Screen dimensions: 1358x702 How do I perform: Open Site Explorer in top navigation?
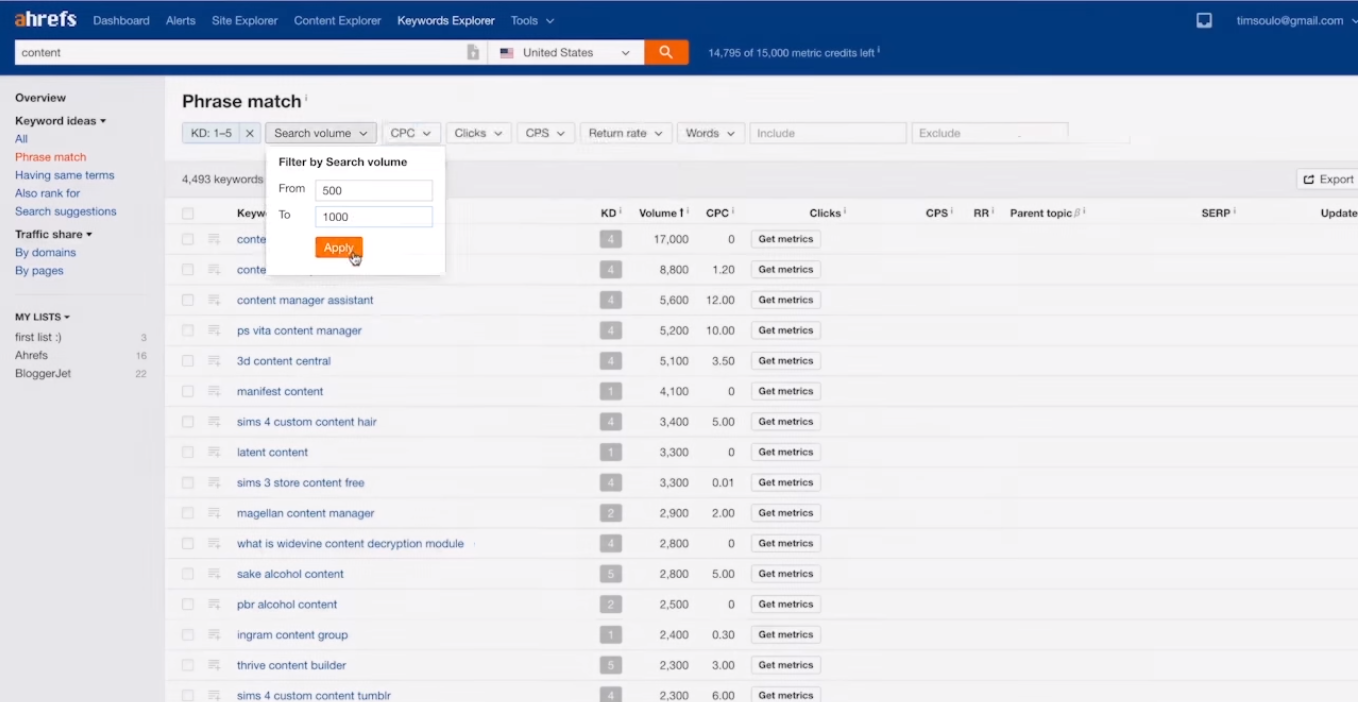pos(244,20)
